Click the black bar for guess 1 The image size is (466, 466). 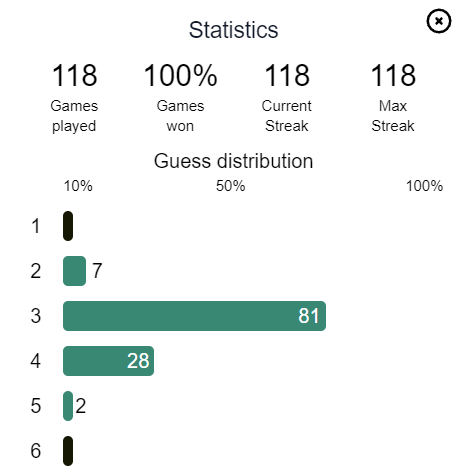click(68, 226)
